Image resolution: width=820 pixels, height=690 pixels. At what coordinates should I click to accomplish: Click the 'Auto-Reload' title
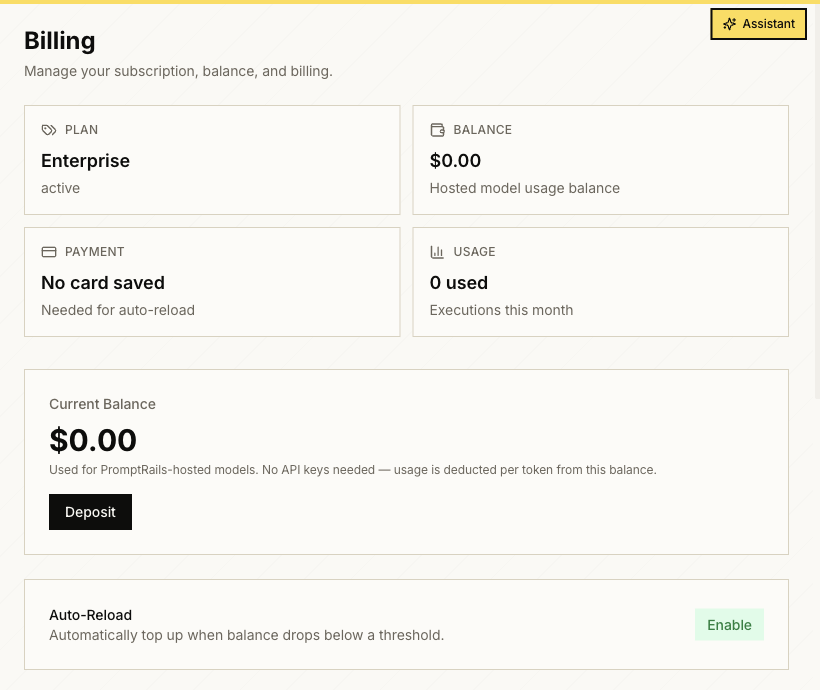click(90, 615)
